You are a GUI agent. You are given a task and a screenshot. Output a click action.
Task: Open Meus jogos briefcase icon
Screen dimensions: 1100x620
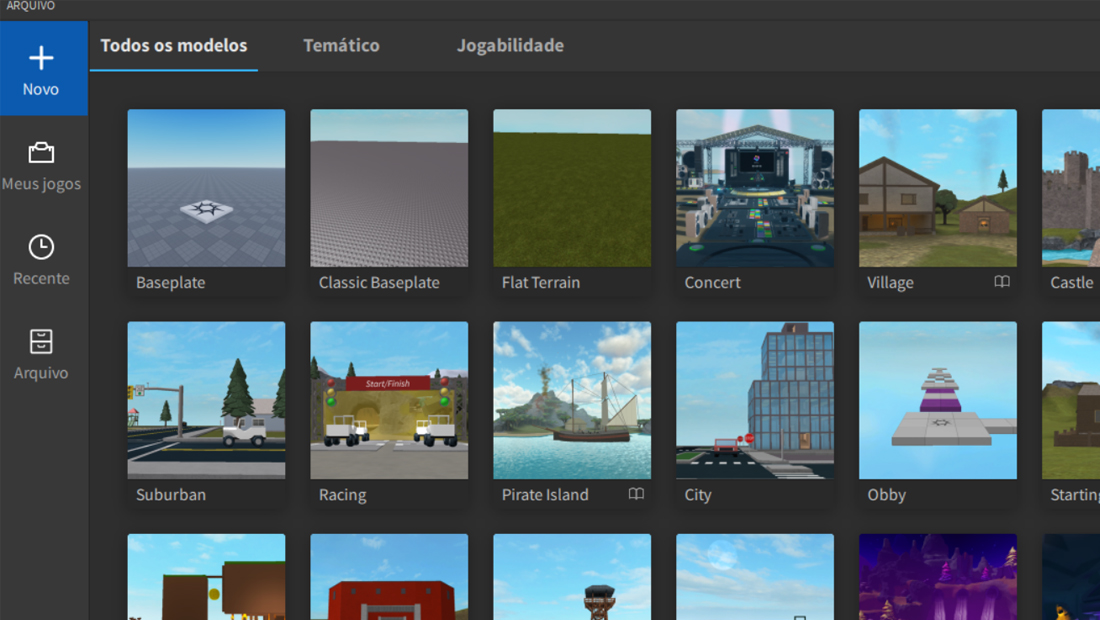pyautogui.click(x=41, y=152)
